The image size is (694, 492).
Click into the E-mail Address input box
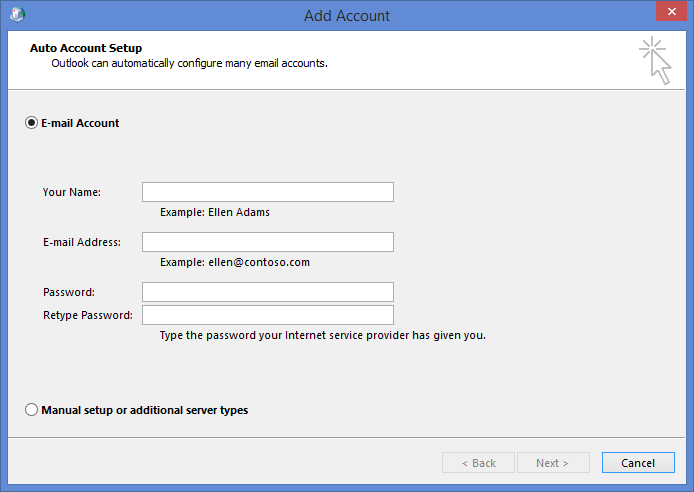(x=267, y=242)
